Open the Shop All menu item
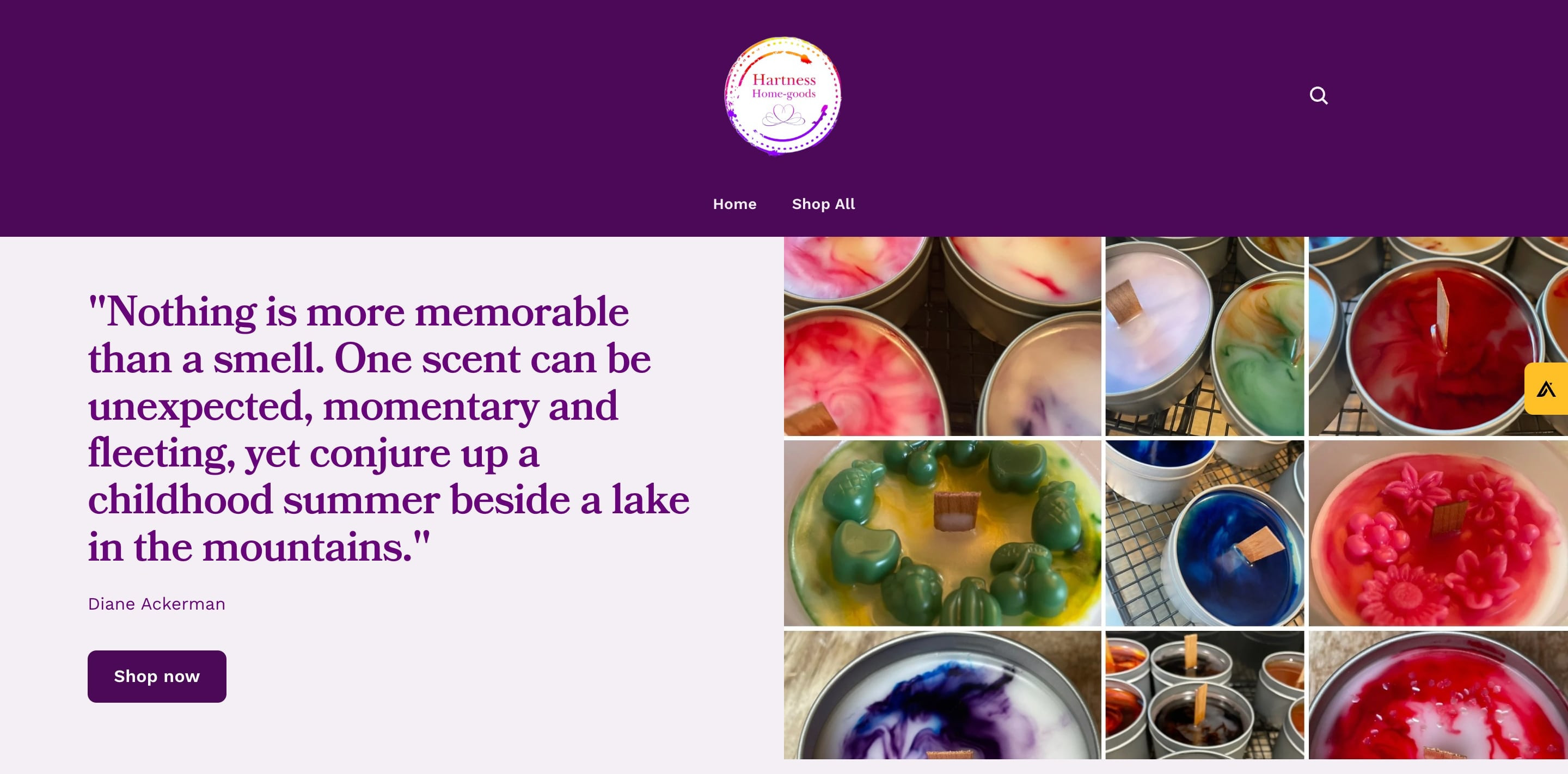Screen dimensions: 1568x774 [x=823, y=204]
